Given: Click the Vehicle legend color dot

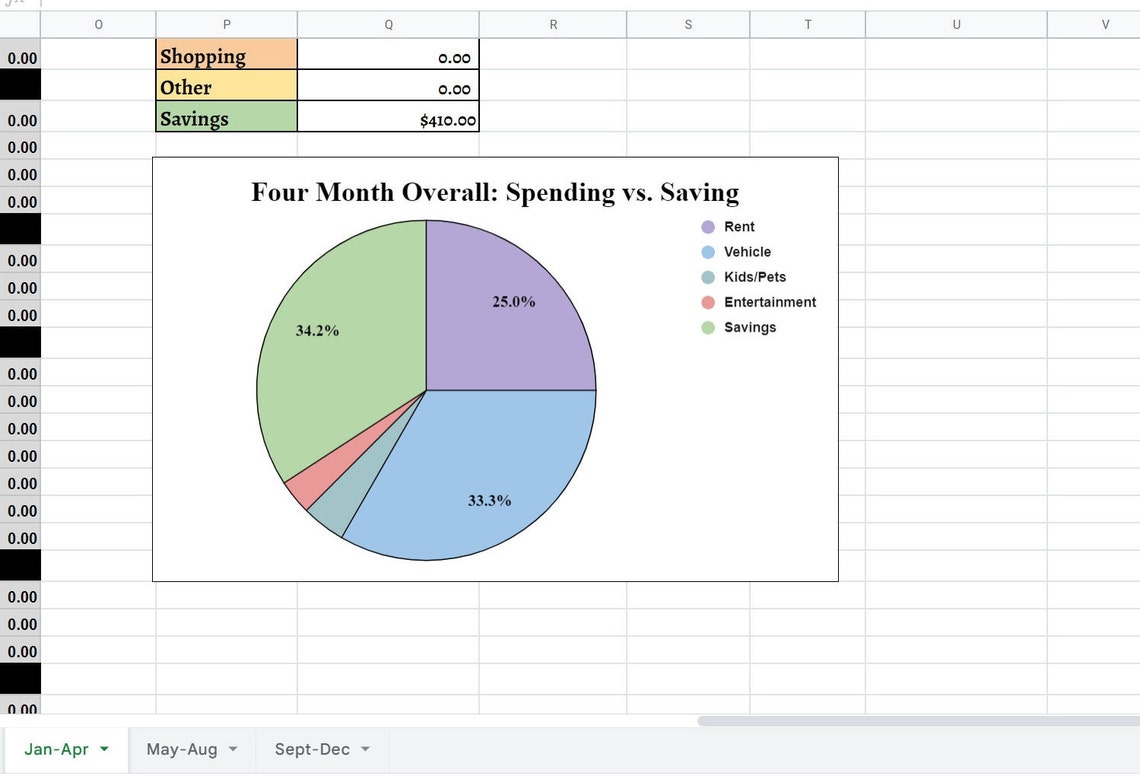Looking at the screenshot, I should (708, 252).
